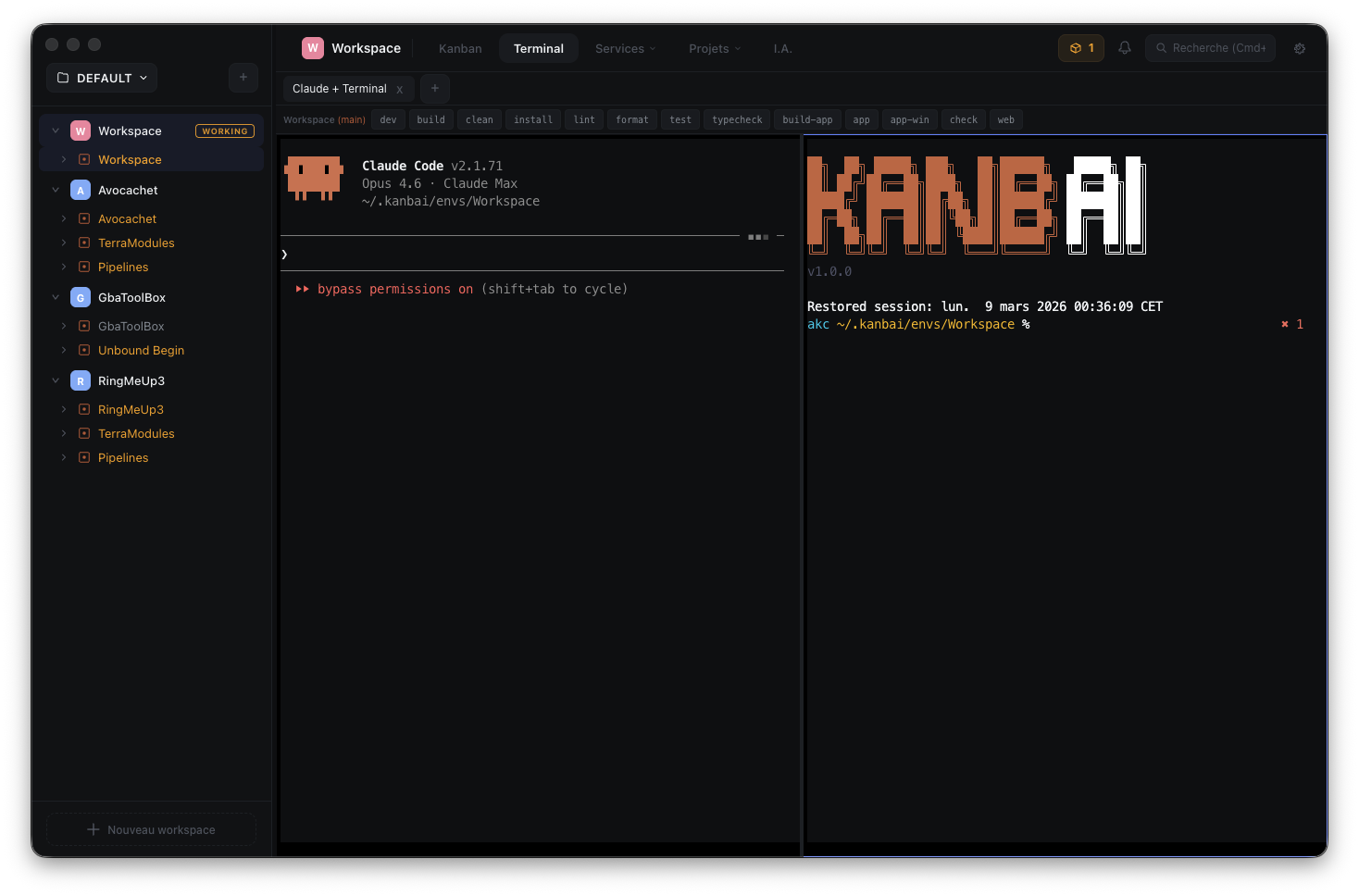
Task: Open the Projets dropdown menu
Action: (714, 49)
